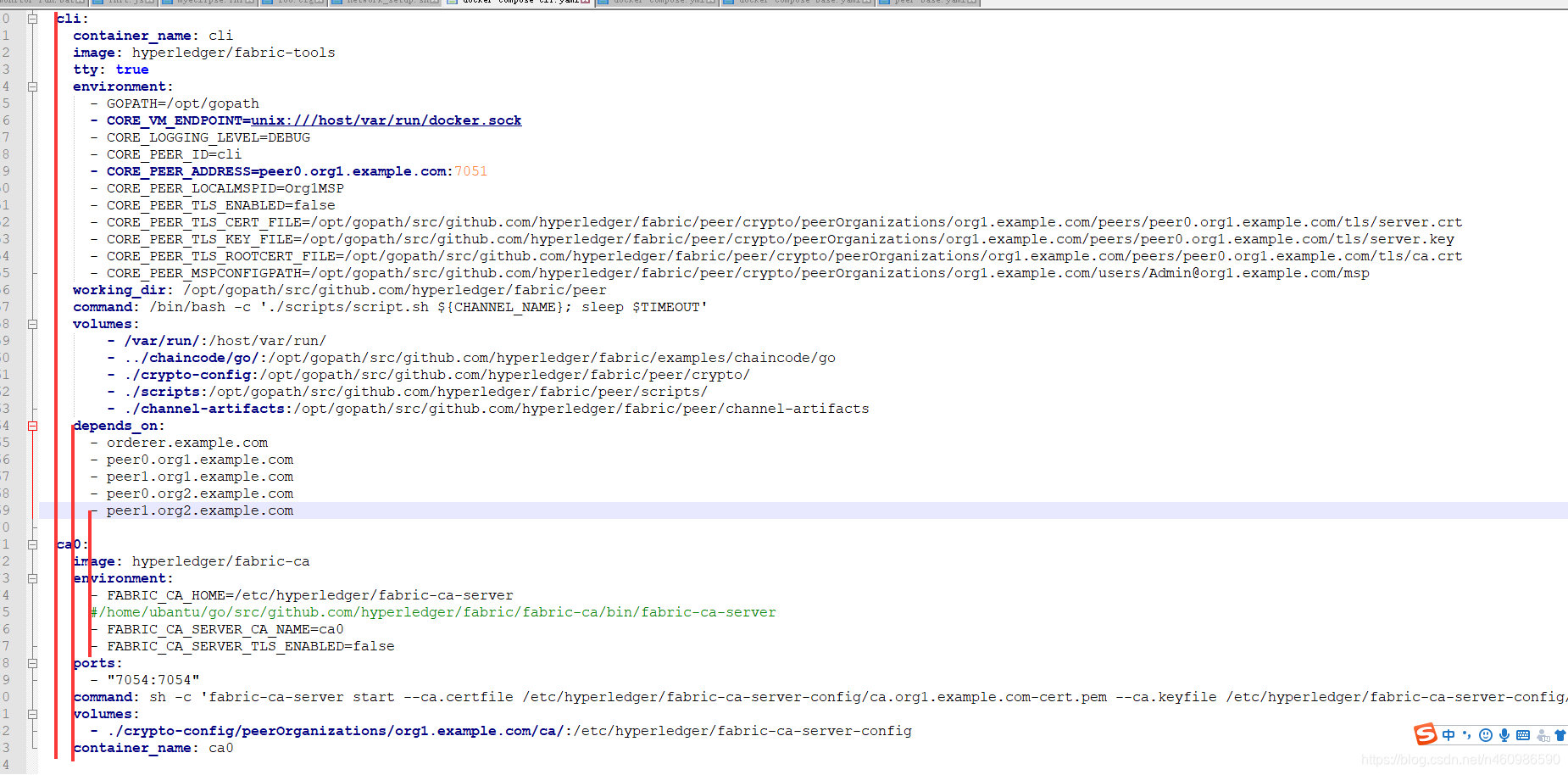Click the 'fabric-ca-server start' command line
This screenshot has width=1568, height=775.
(819, 697)
